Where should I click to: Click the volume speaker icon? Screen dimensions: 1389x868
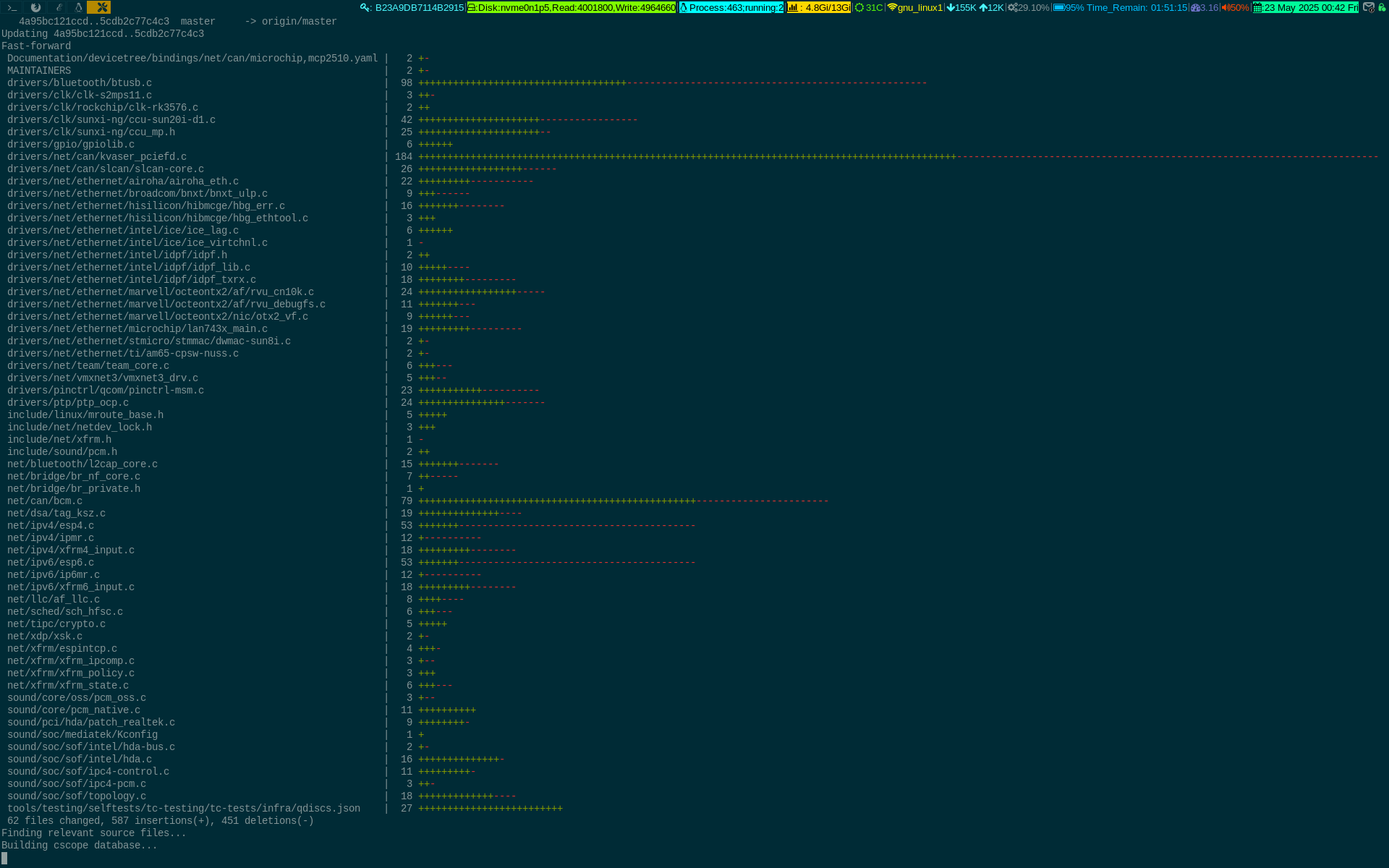point(1226,7)
